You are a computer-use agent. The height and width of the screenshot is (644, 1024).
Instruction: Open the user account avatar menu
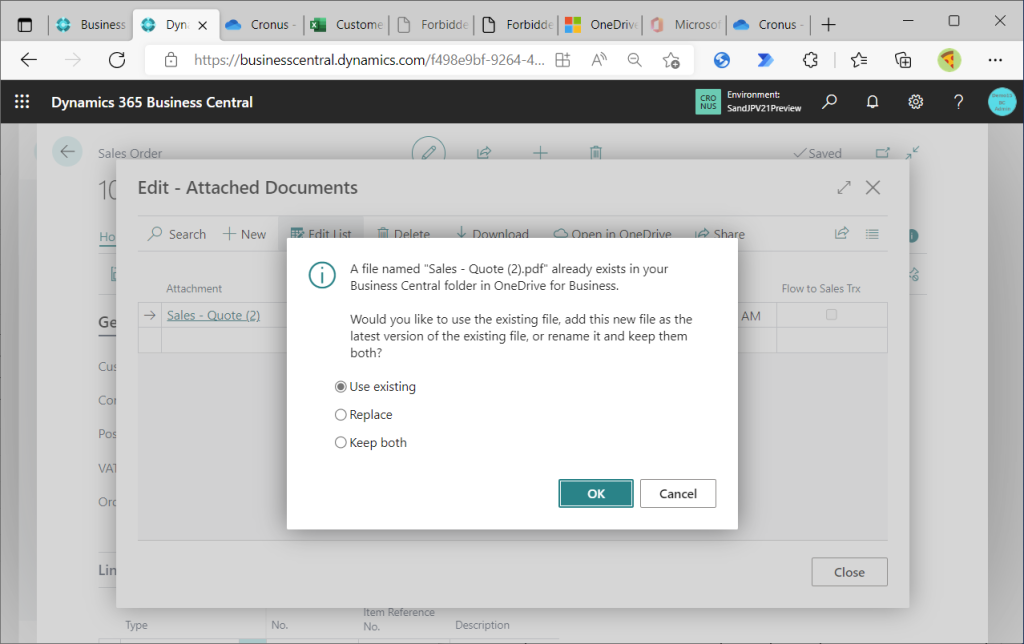click(1002, 102)
